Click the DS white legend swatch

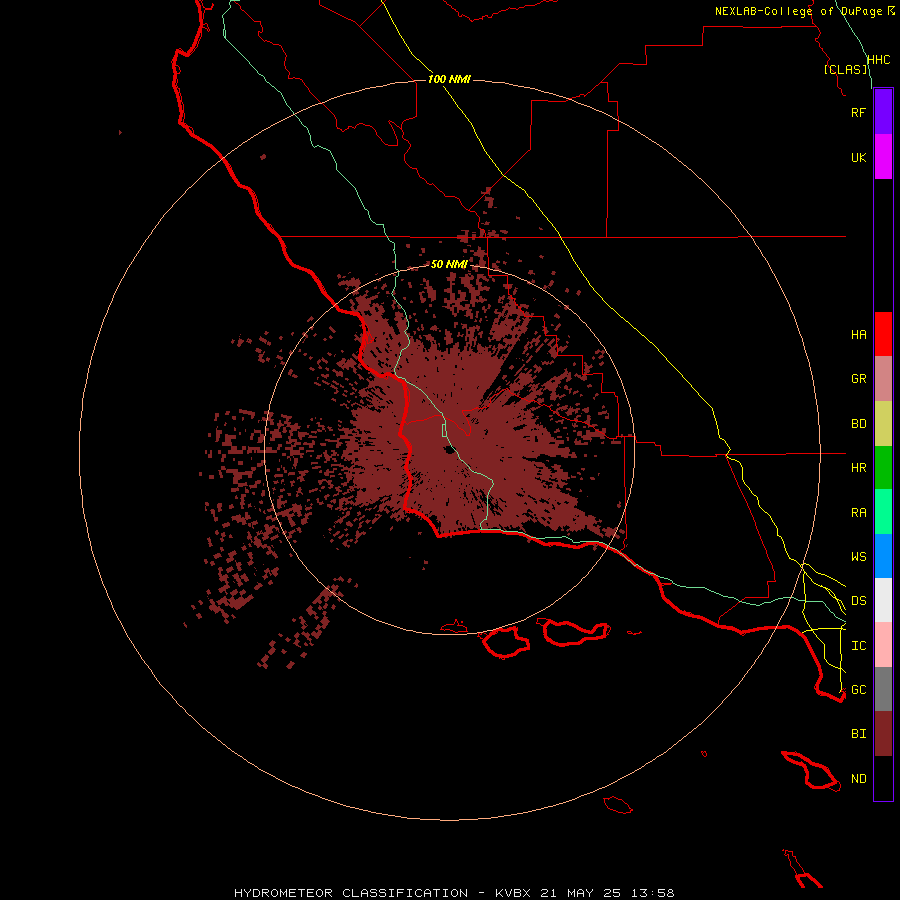click(x=883, y=600)
